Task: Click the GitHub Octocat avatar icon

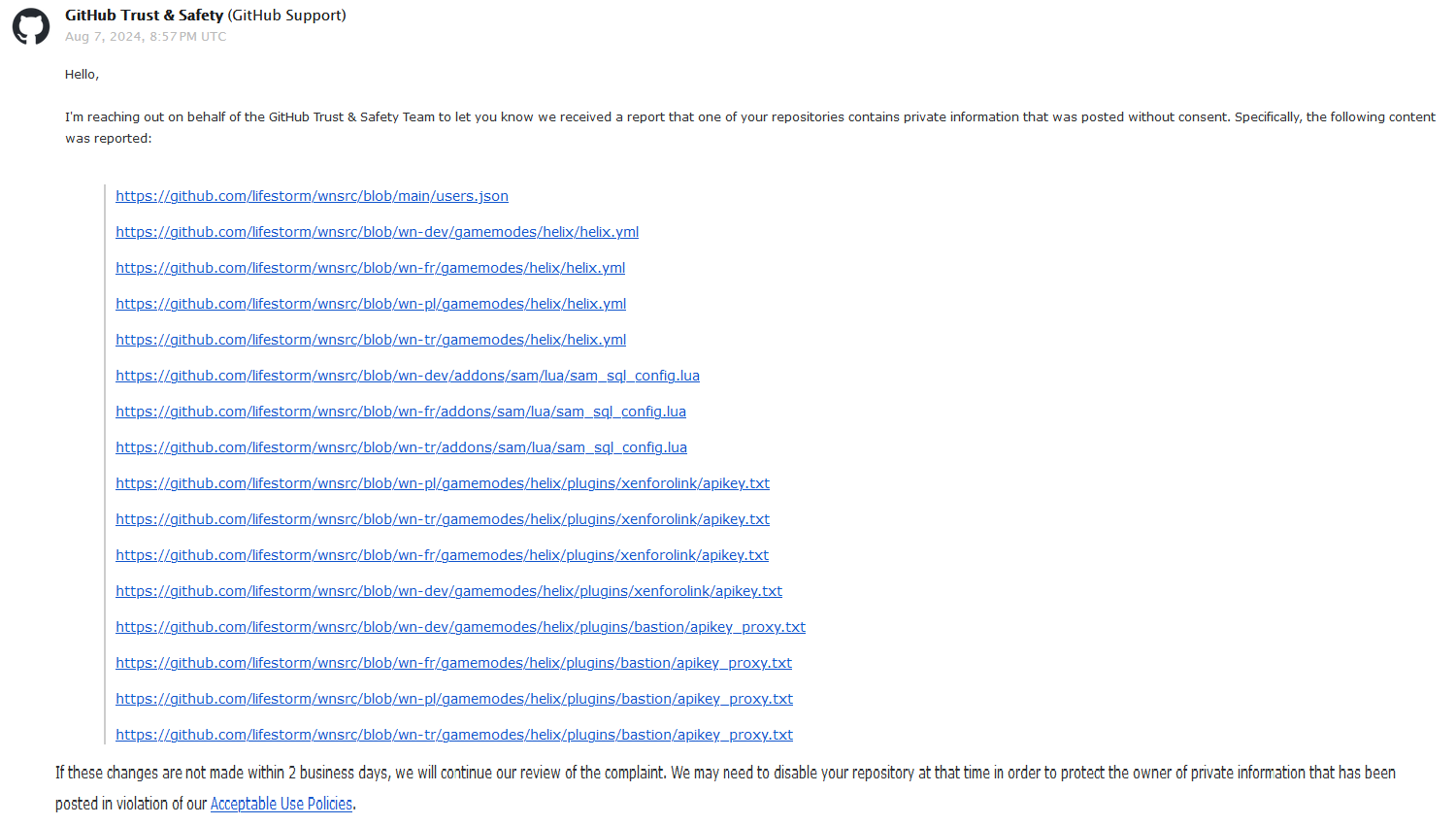Action: click(31, 26)
